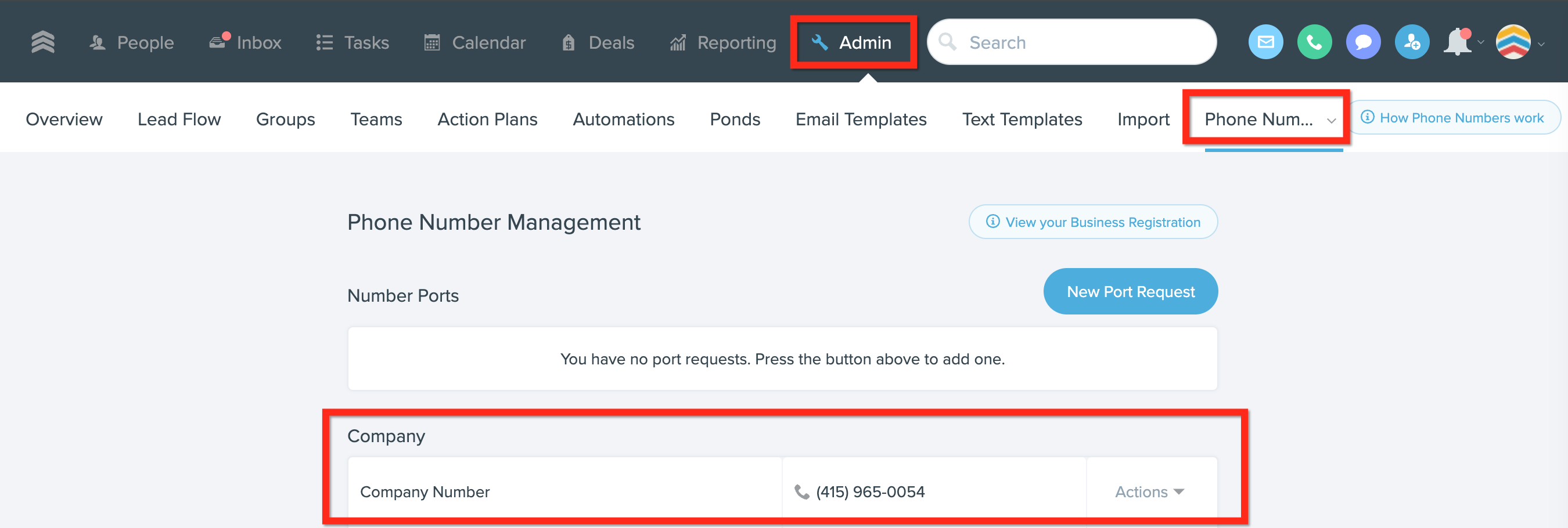Open View your Business Registration link
The height and width of the screenshot is (528, 1568).
click(1092, 222)
